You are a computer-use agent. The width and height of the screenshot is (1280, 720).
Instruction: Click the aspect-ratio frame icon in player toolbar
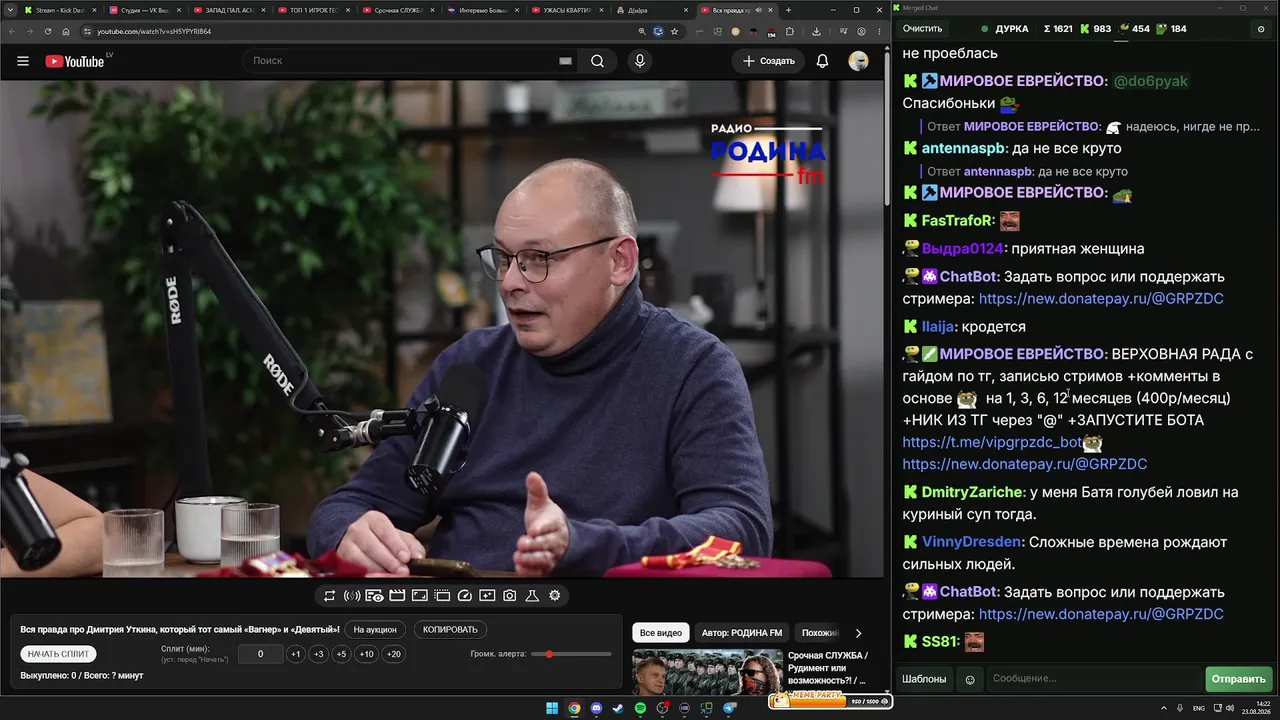tap(419, 596)
